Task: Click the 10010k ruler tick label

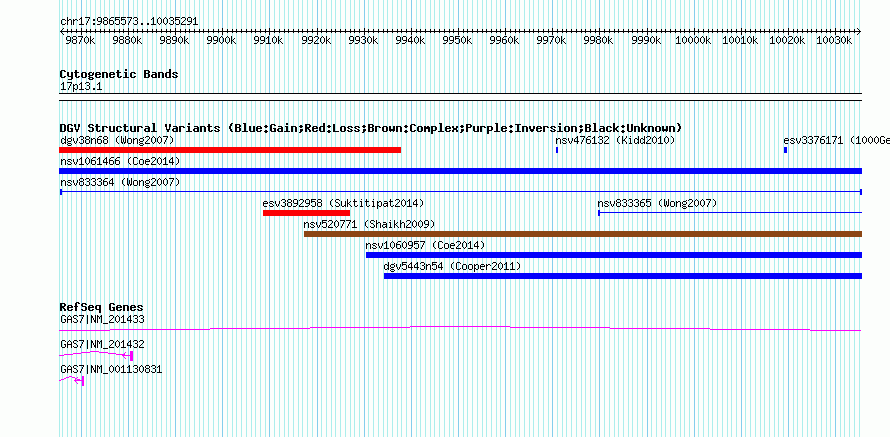Action: pos(741,41)
